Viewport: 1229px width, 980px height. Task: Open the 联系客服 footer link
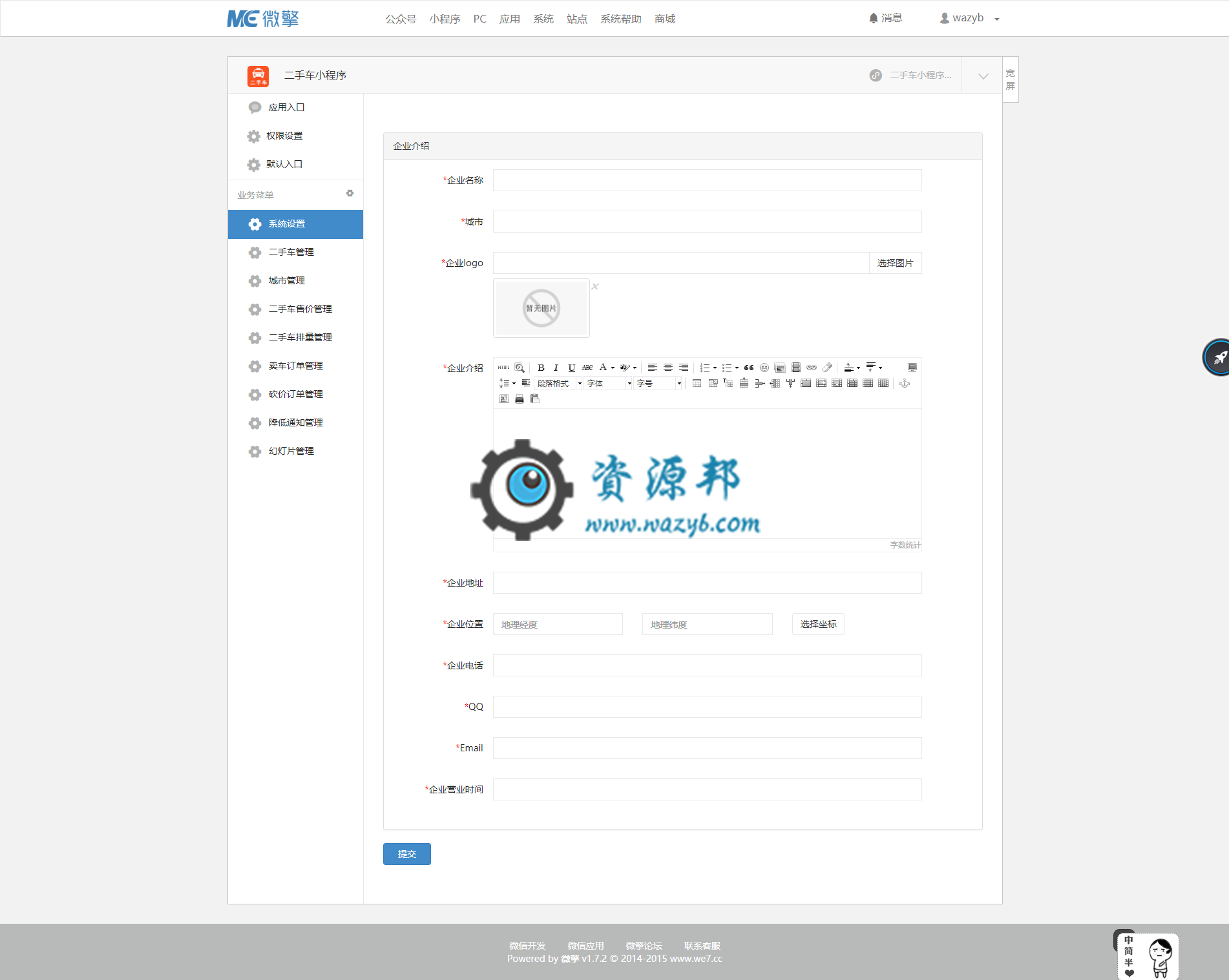(702, 946)
